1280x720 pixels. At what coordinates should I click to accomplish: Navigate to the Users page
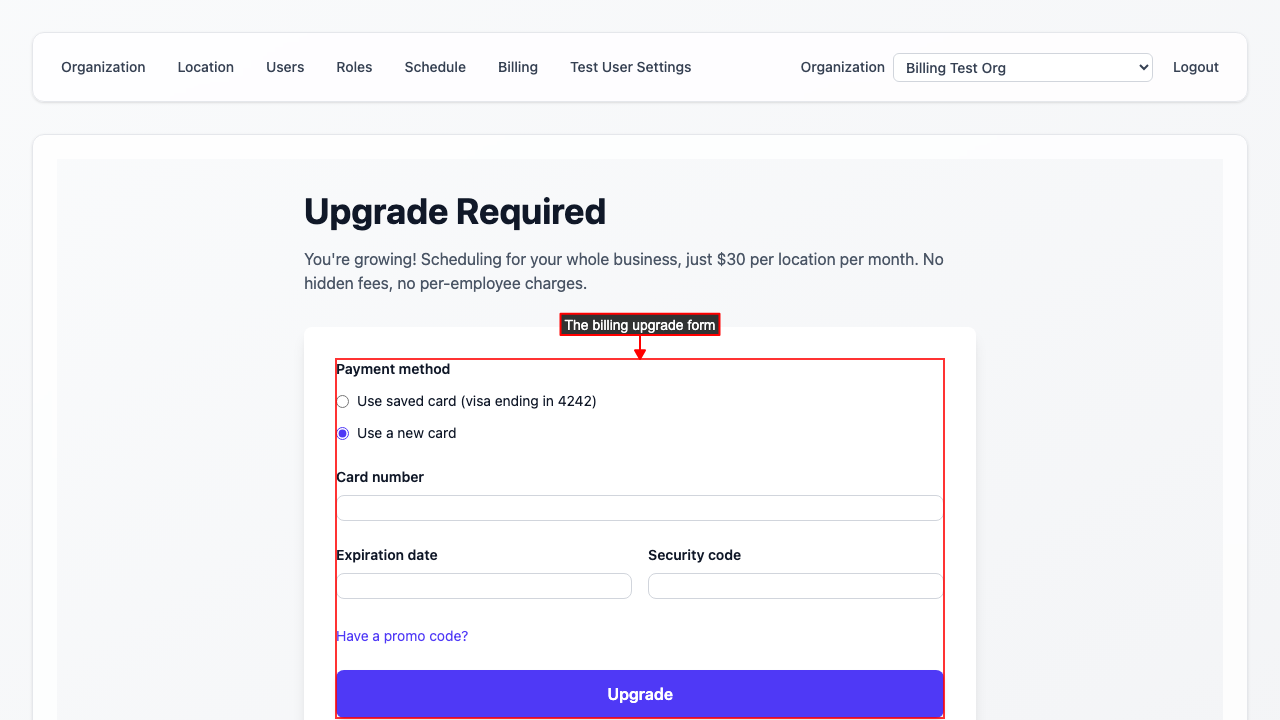click(285, 67)
